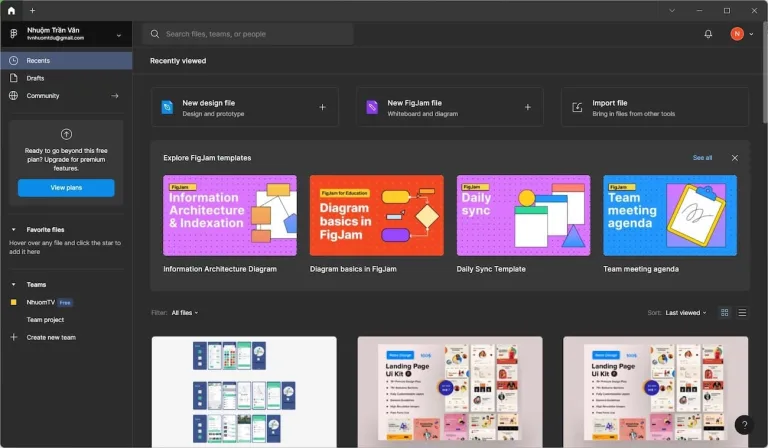Viewport: 768px width, 448px height.
Task: Click the notifications bell icon
Action: click(708, 34)
